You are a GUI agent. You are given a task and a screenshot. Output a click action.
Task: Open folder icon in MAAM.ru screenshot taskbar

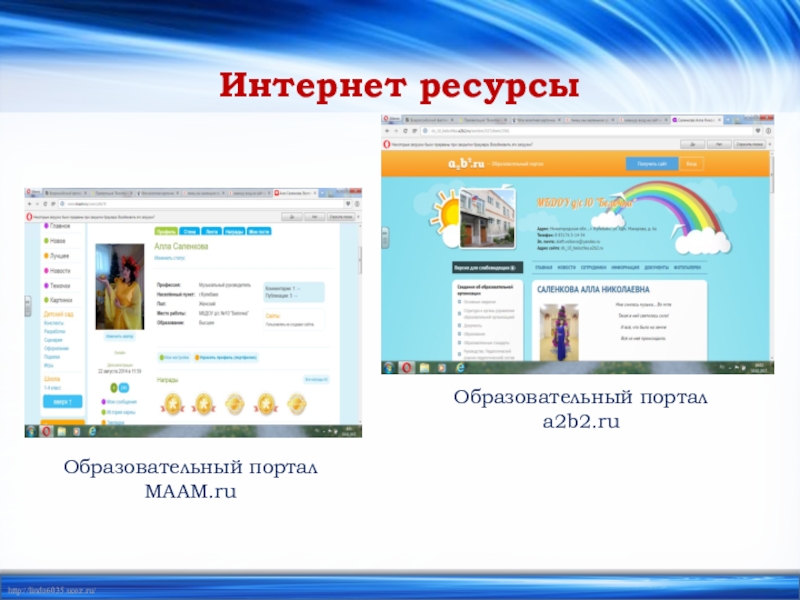62,432
